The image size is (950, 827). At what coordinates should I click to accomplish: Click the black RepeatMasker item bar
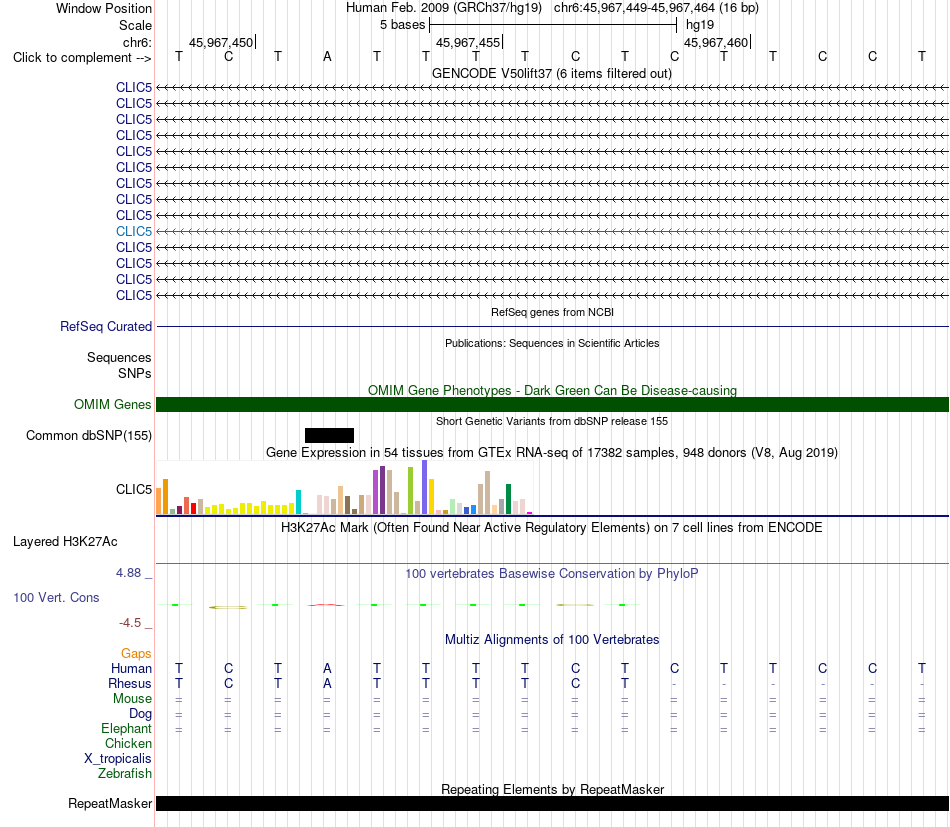pyautogui.click(x=552, y=803)
